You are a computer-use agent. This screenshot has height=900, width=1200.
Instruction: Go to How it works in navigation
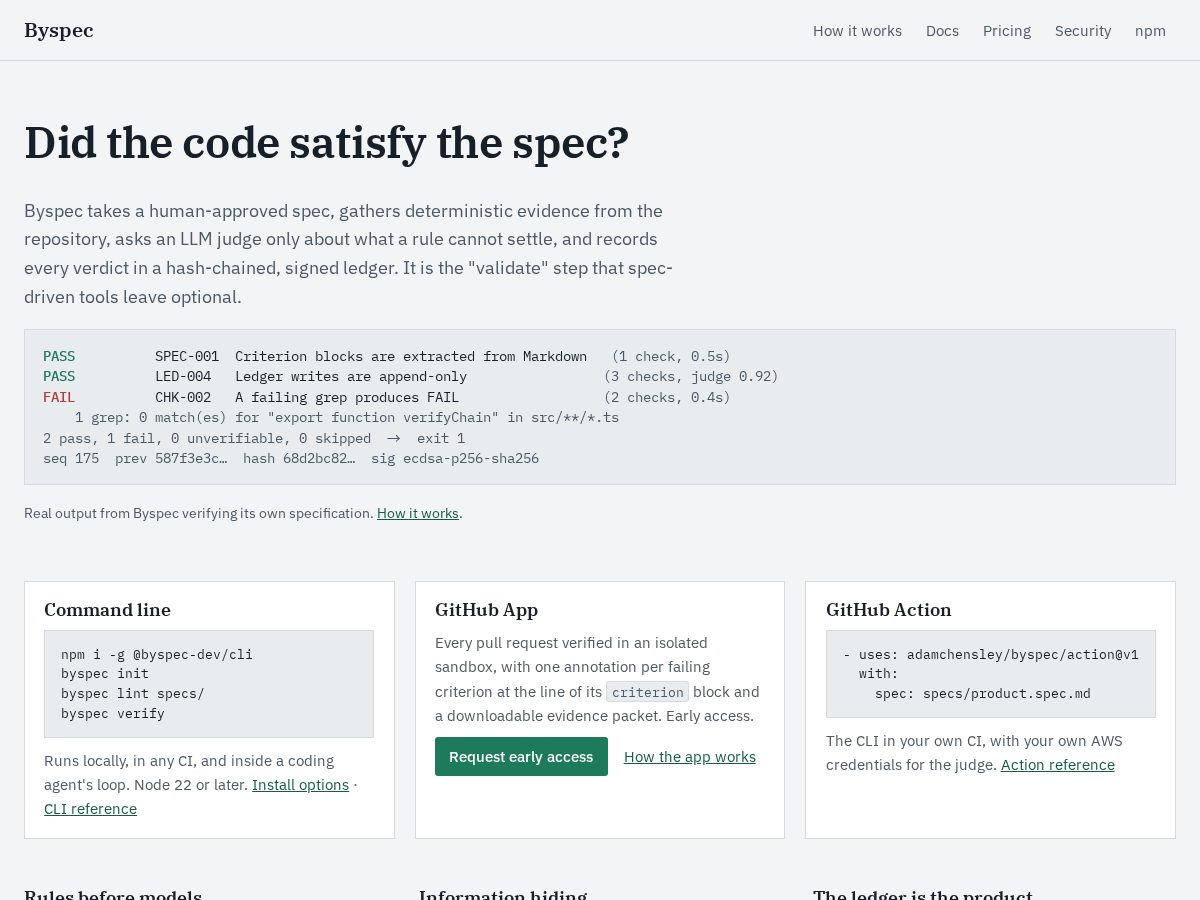857,31
